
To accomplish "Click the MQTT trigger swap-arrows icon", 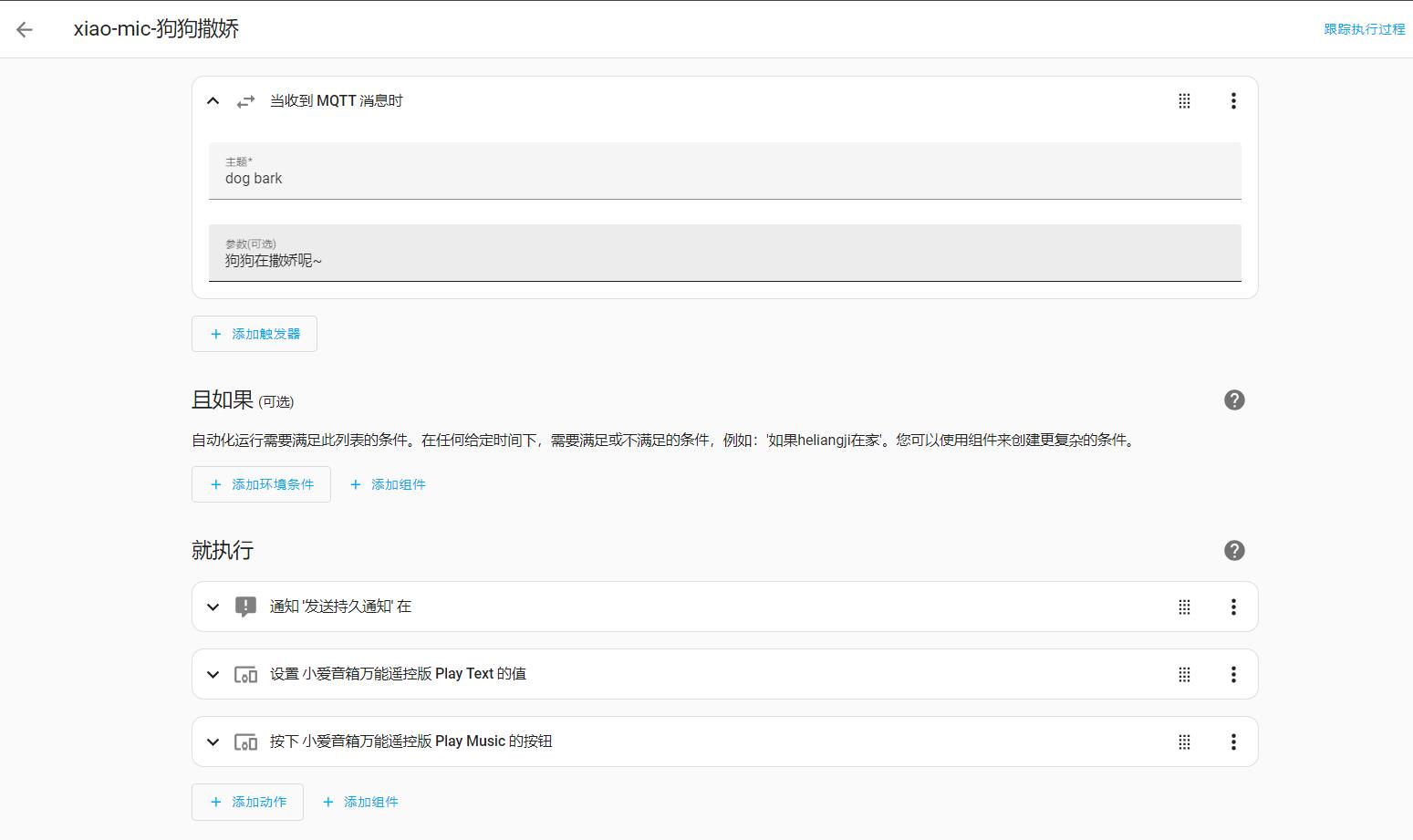I will pyautogui.click(x=245, y=101).
